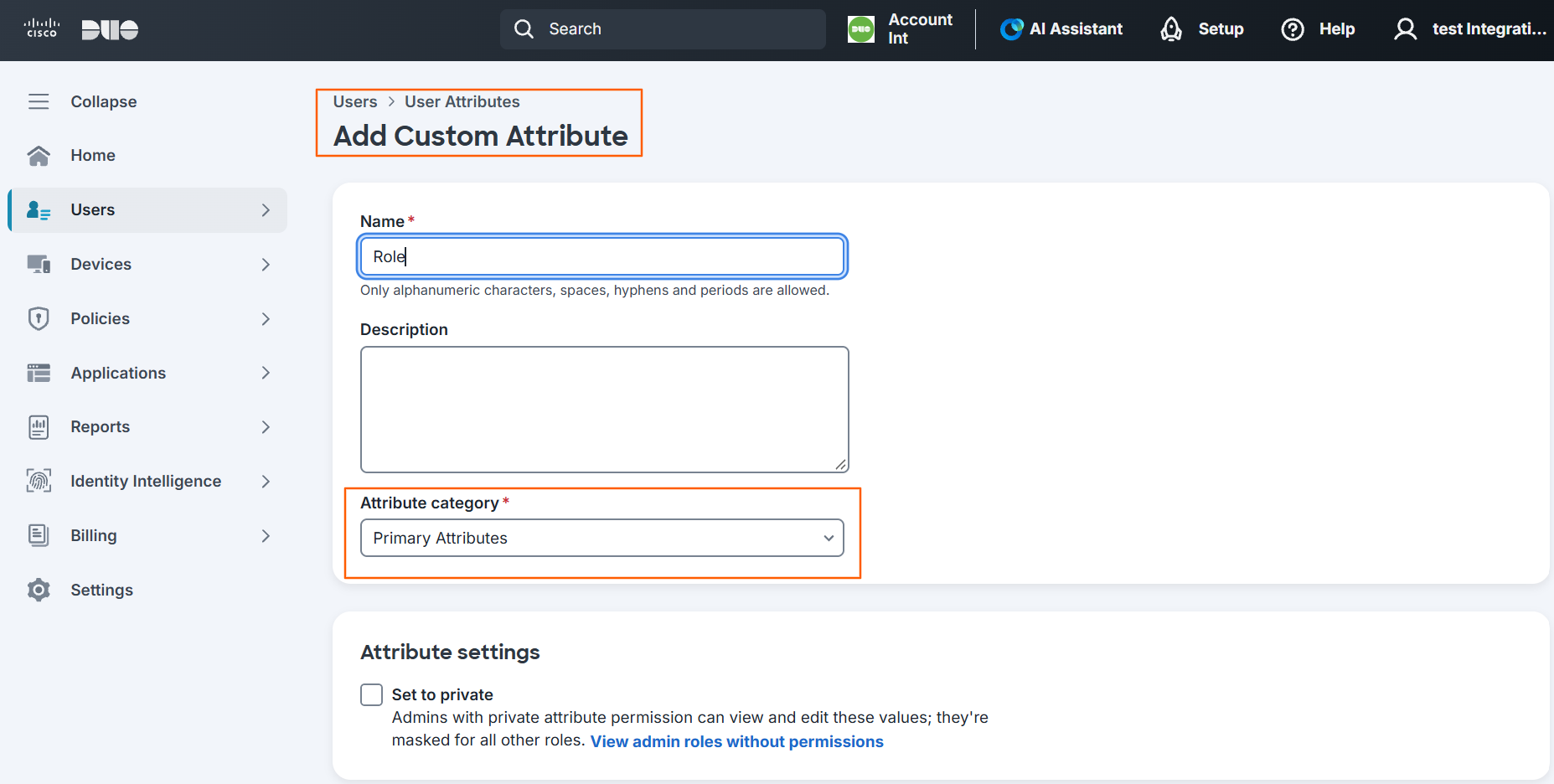This screenshot has height=784, width=1554.
Task: Click the user profile icon
Action: point(1405,29)
